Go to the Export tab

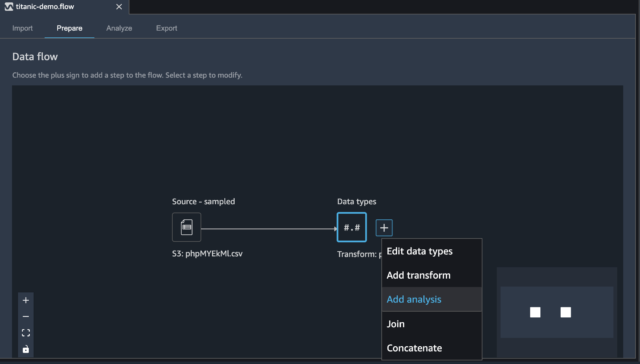pos(167,28)
